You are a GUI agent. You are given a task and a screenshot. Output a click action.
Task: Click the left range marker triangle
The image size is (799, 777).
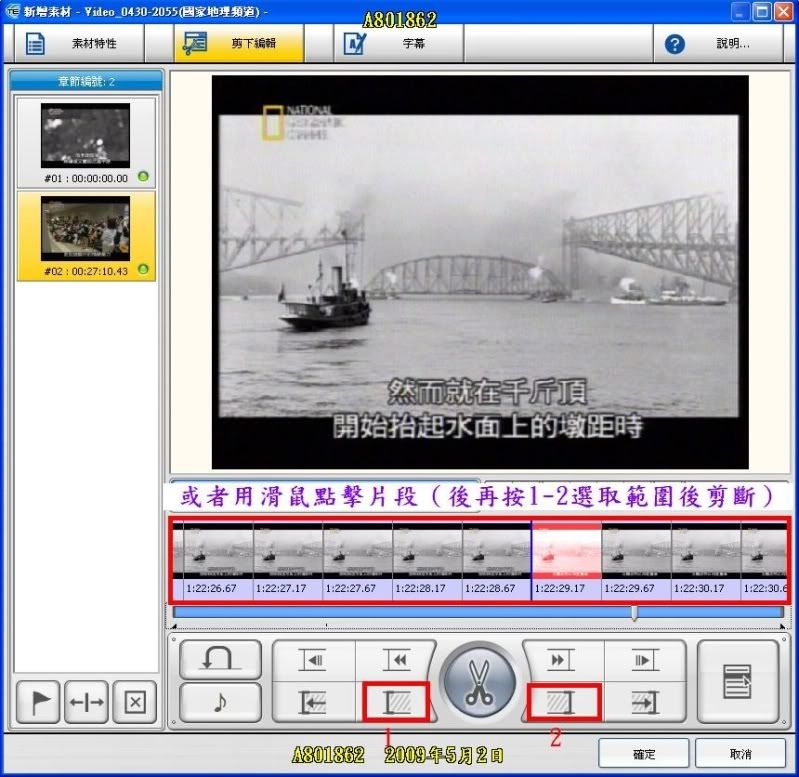pos(174,626)
